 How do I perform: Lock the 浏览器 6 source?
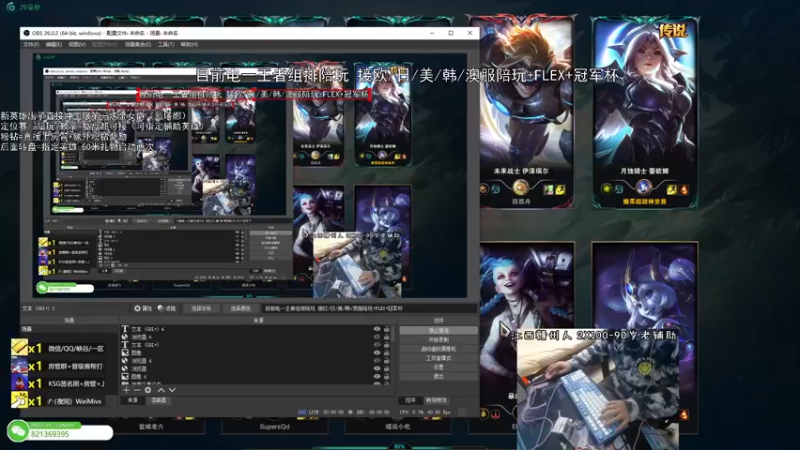coord(386,337)
